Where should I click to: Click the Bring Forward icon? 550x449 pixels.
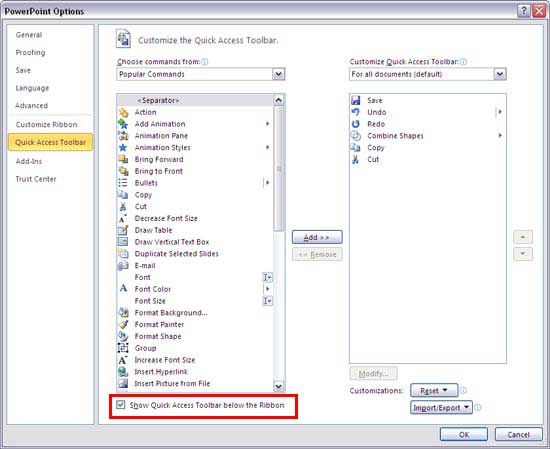(123, 159)
